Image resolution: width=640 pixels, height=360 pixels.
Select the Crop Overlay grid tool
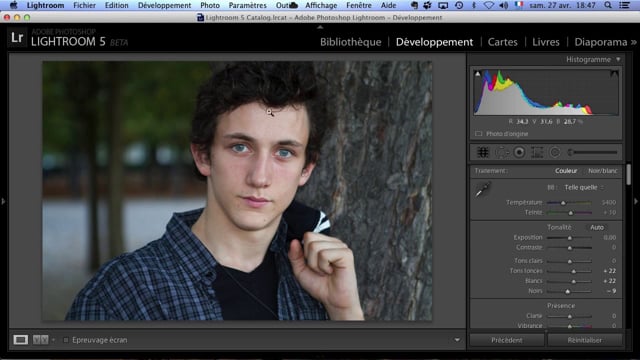click(483, 152)
